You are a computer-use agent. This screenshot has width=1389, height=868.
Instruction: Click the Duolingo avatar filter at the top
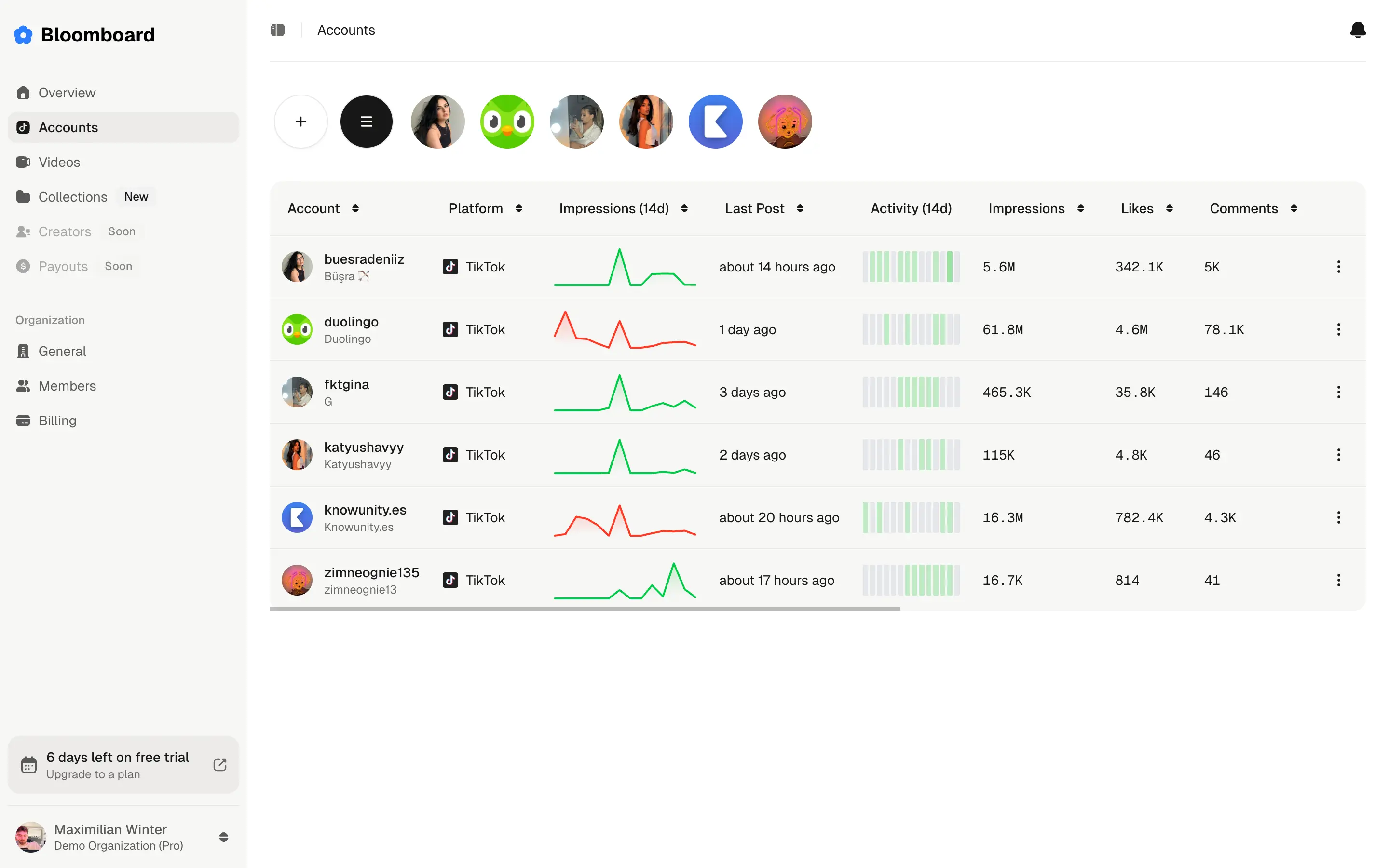(507, 121)
